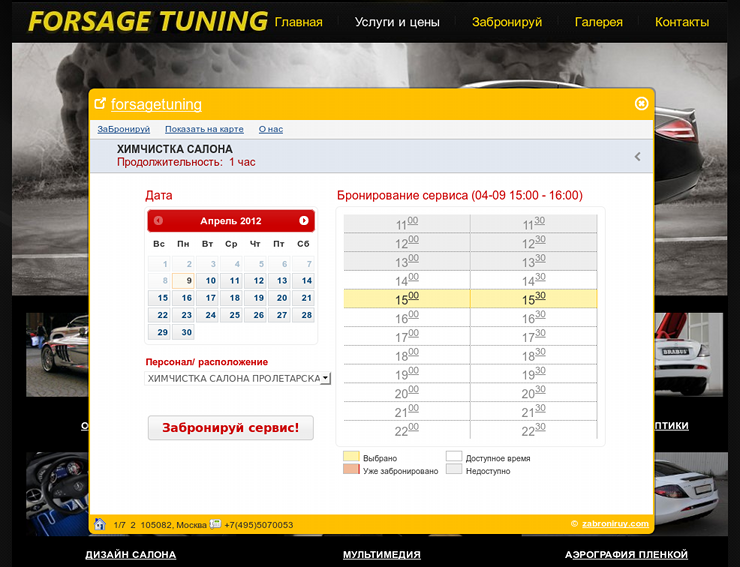This screenshot has height=567, width=740.
Task: Select April 10 in the calendar
Action: pos(207,280)
